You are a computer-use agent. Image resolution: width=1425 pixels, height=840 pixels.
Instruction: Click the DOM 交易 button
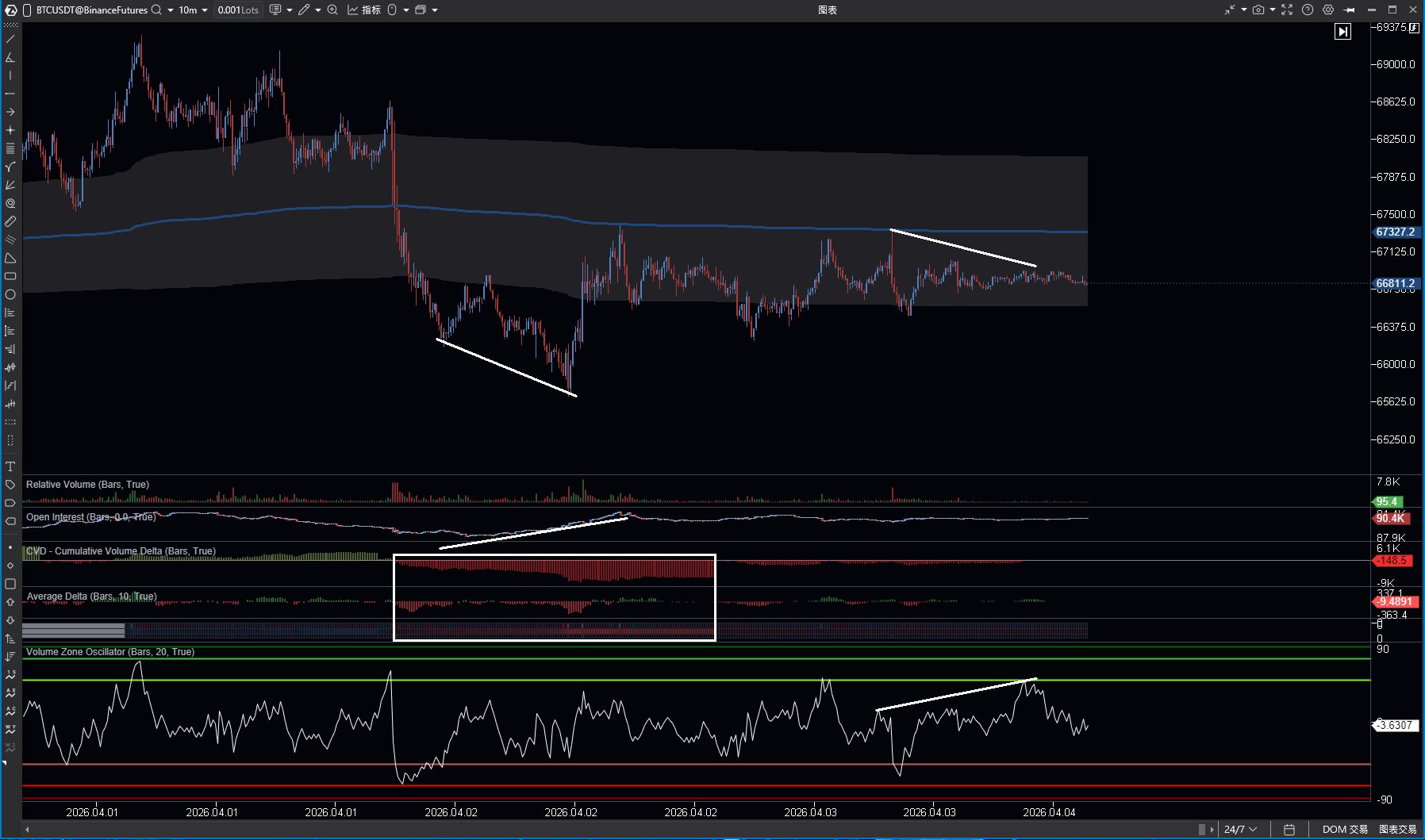1345,829
